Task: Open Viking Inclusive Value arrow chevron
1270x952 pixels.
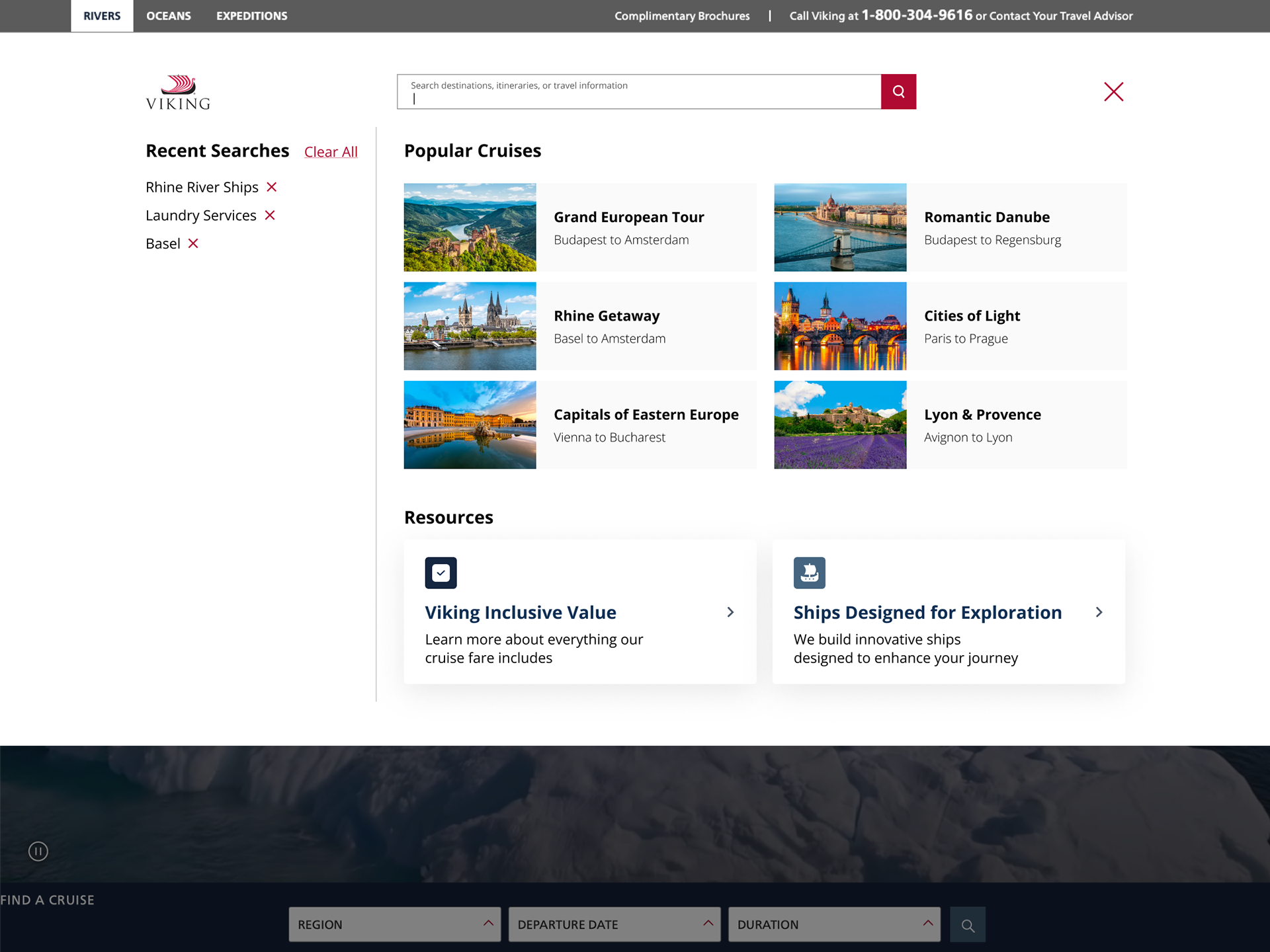Action: 730,612
